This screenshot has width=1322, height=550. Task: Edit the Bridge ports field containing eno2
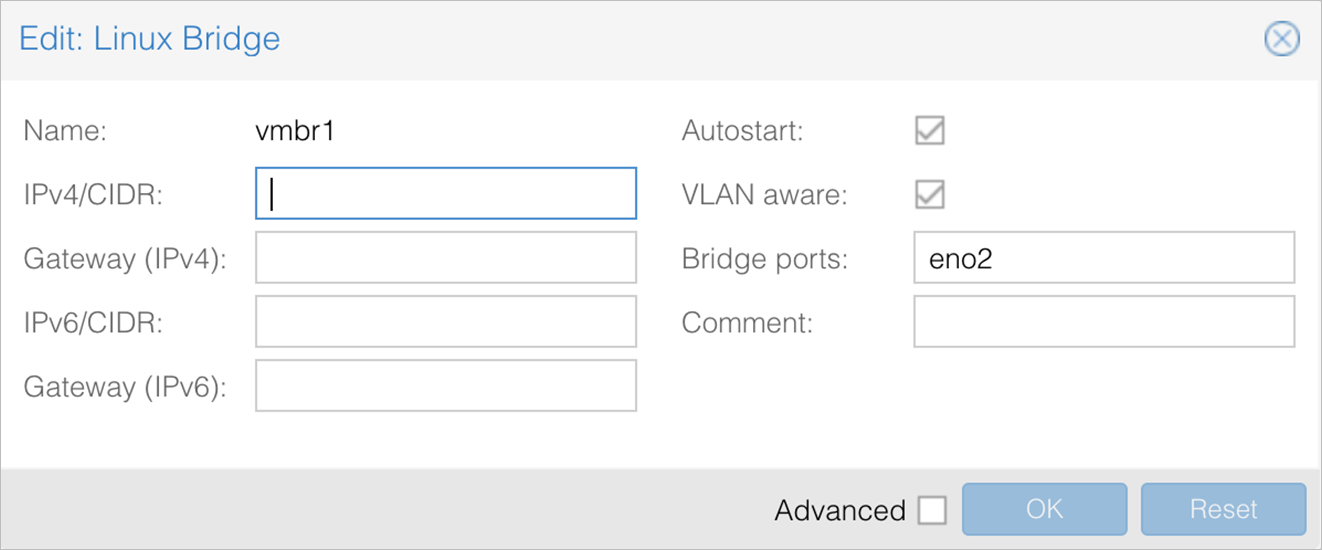[1104, 258]
